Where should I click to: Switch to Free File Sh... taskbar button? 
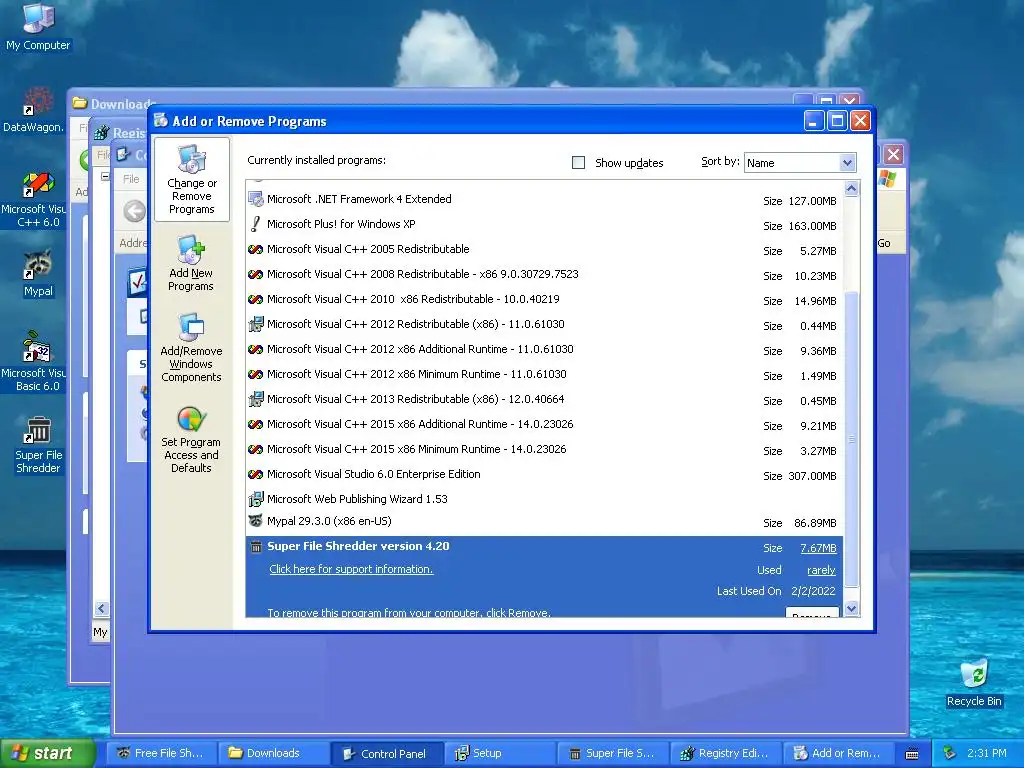coord(161,754)
